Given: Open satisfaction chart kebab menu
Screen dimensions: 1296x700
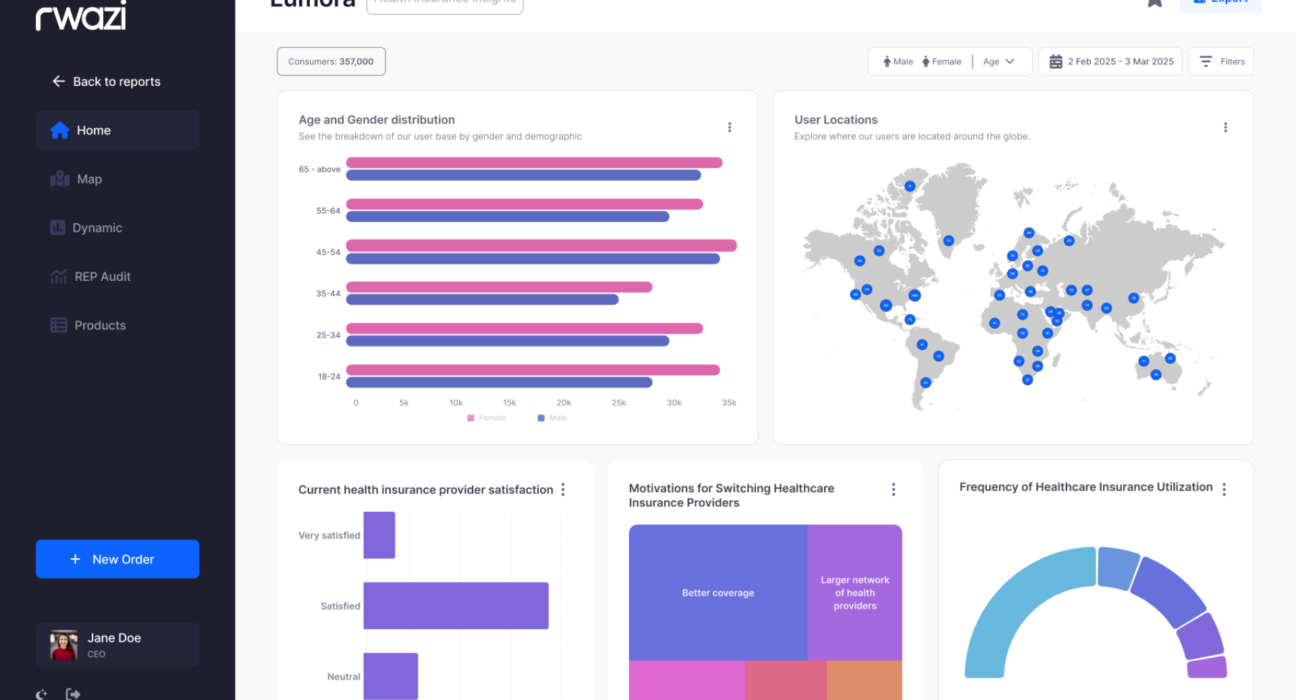Looking at the screenshot, I should (x=563, y=489).
